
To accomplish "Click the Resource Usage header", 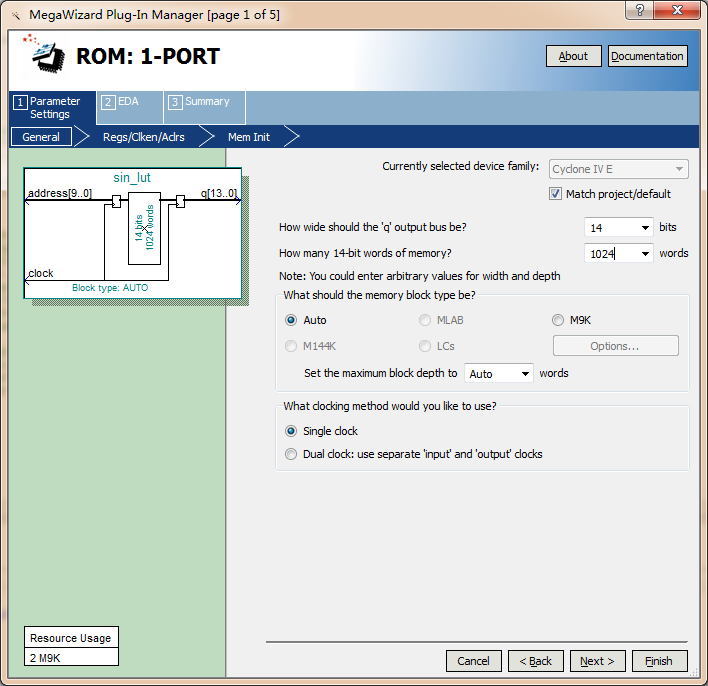I will (70, 638).
